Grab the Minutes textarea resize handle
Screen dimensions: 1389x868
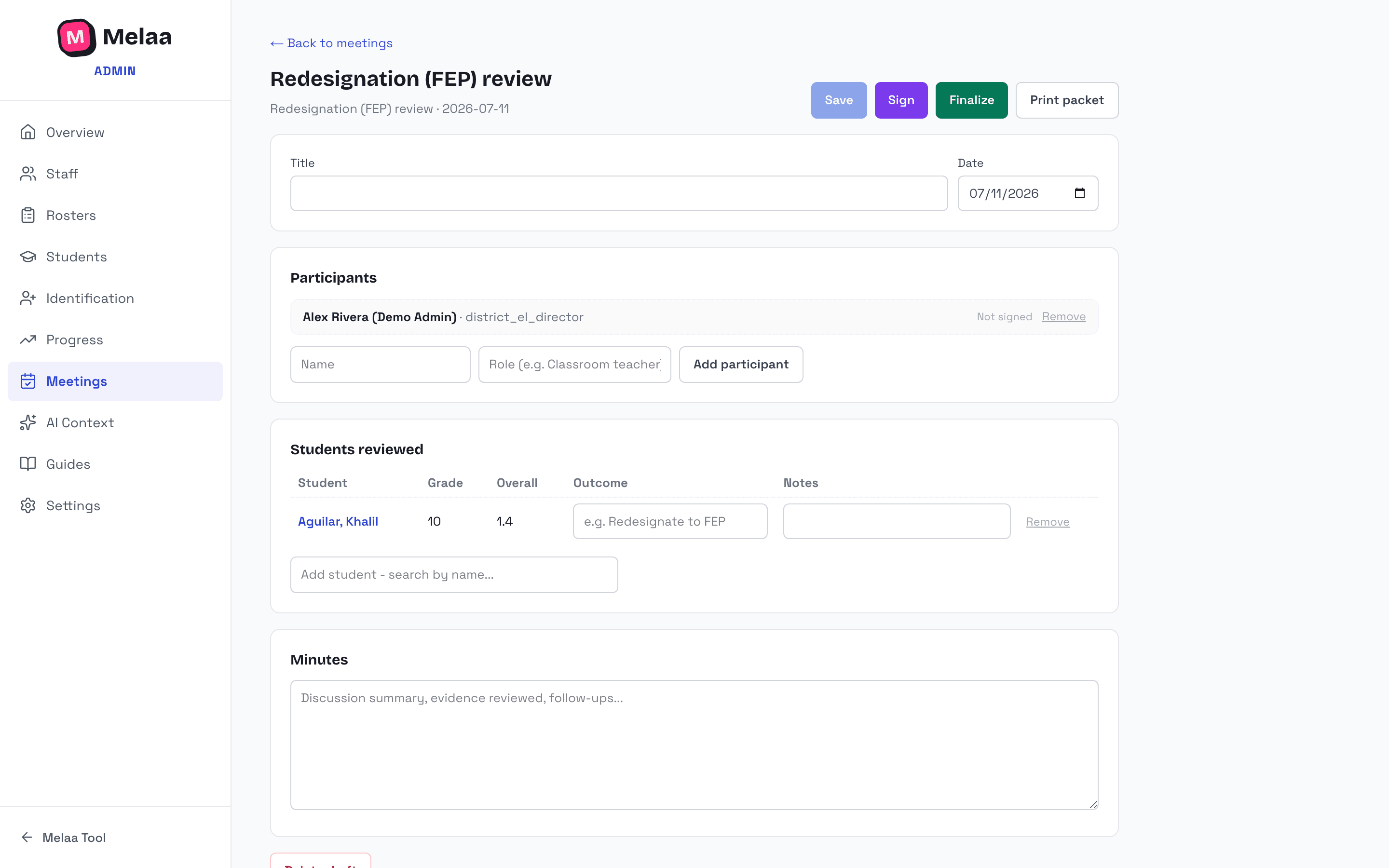(1093, 804)
